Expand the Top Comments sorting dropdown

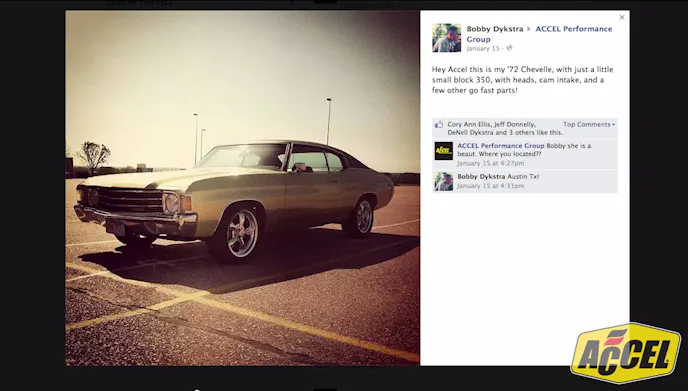click(x=589, y=125)
